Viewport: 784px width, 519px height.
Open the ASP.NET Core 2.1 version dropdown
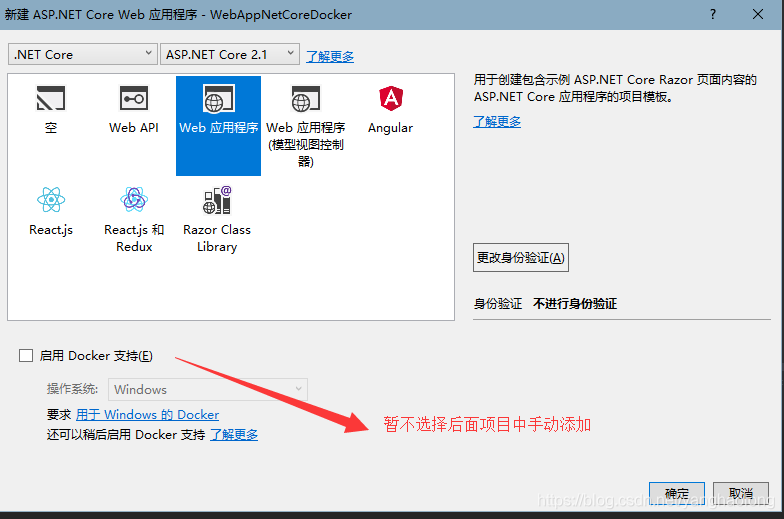230,54
